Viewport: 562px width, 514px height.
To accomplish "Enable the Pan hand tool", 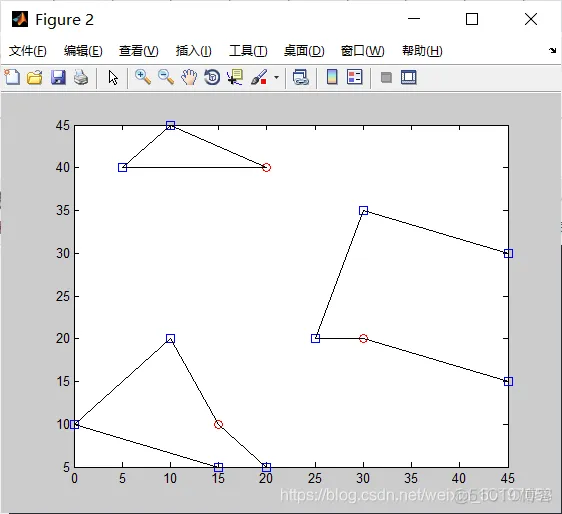I will pos(189,77).
